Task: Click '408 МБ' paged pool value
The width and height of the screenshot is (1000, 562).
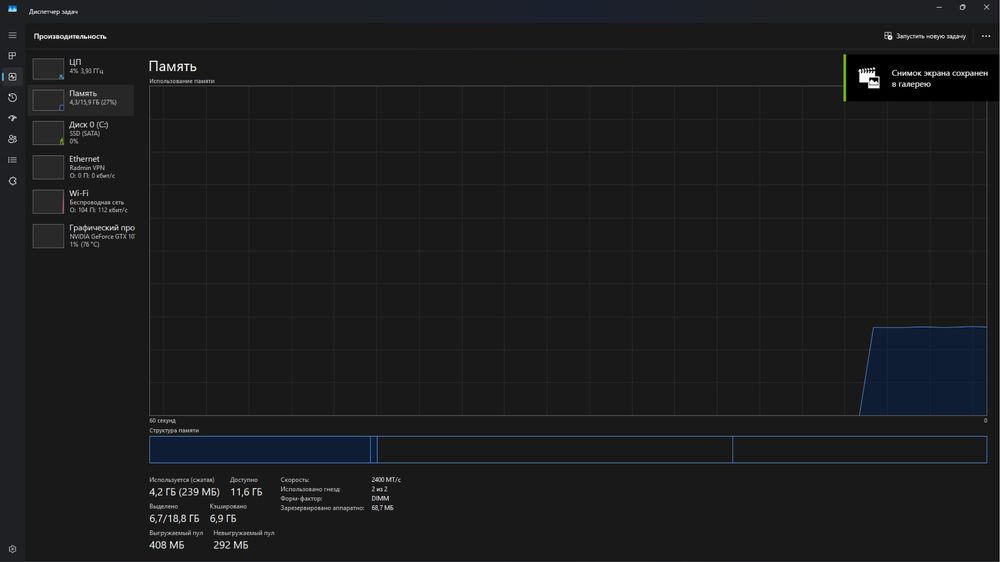Action: pos(166,545)
